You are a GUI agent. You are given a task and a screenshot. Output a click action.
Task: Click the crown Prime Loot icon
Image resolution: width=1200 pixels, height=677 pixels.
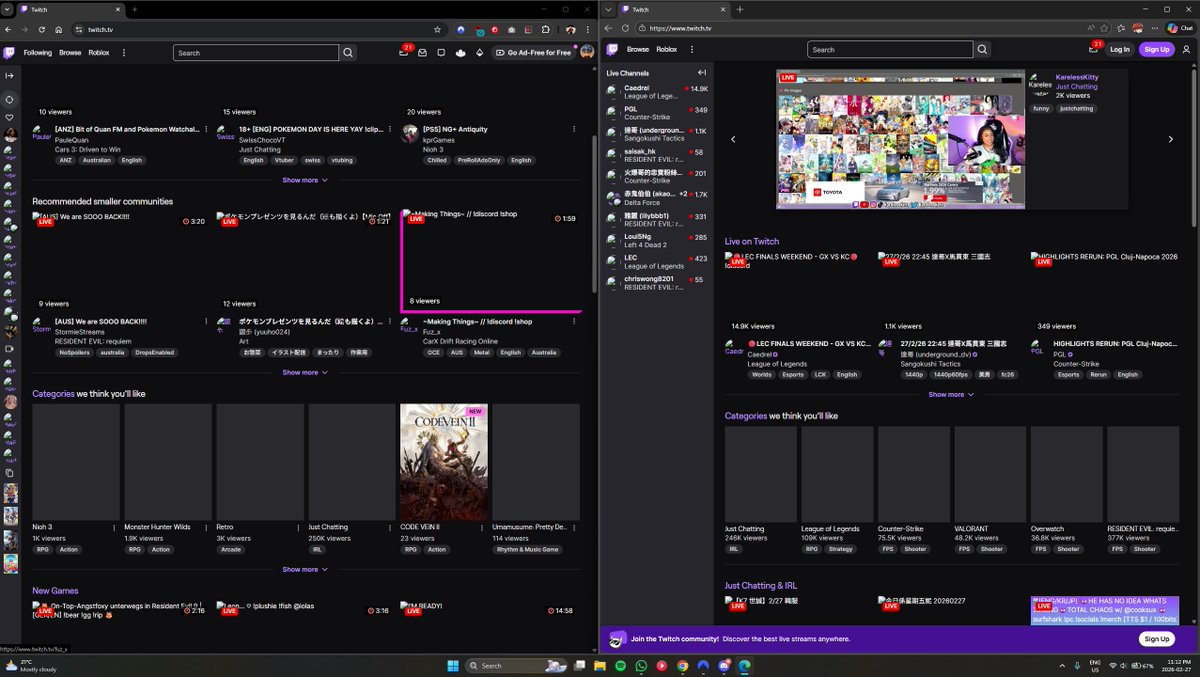[x=460, y=52]
